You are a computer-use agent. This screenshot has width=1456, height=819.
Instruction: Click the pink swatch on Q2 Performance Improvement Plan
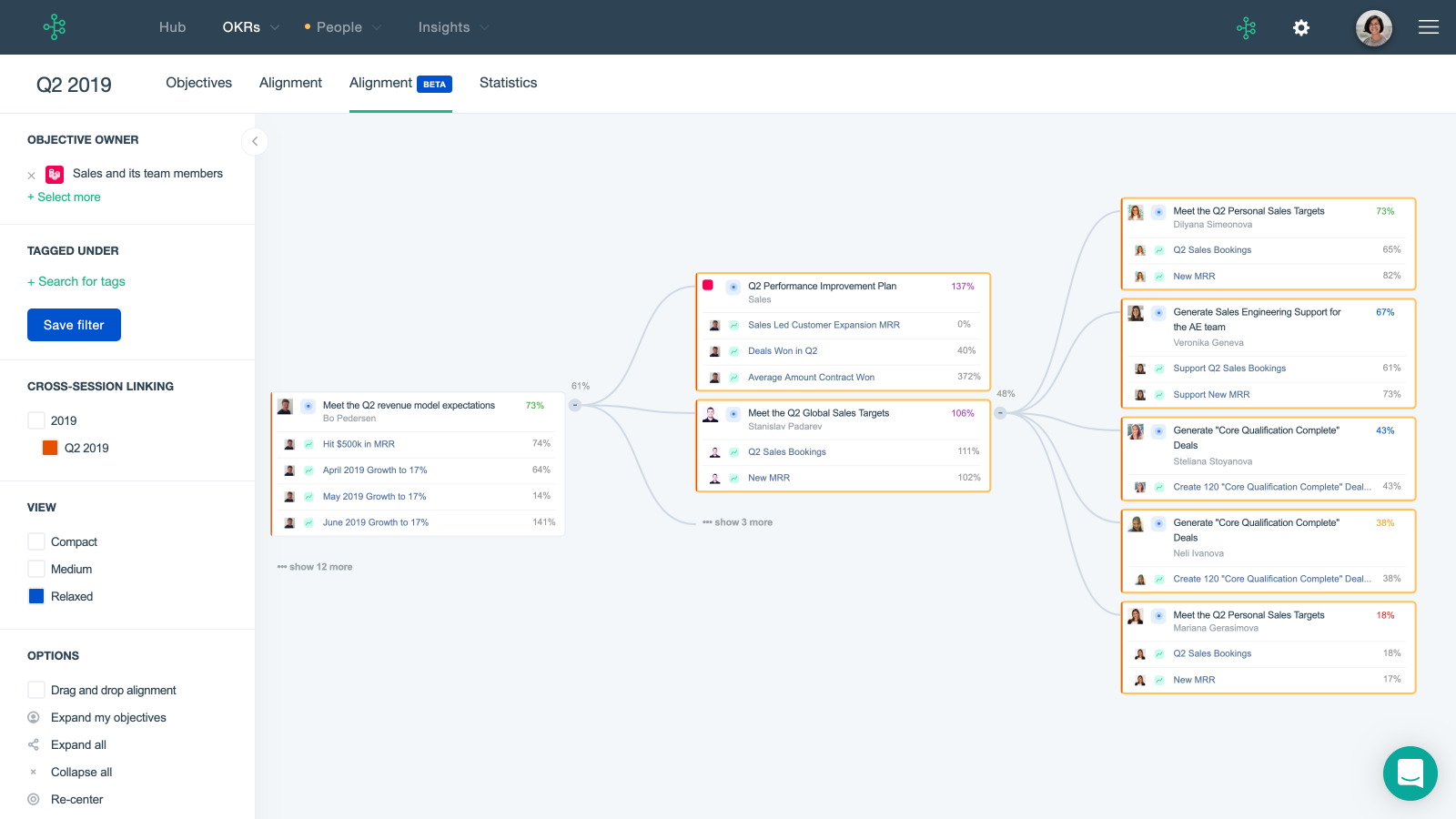(x=710, y=286)
